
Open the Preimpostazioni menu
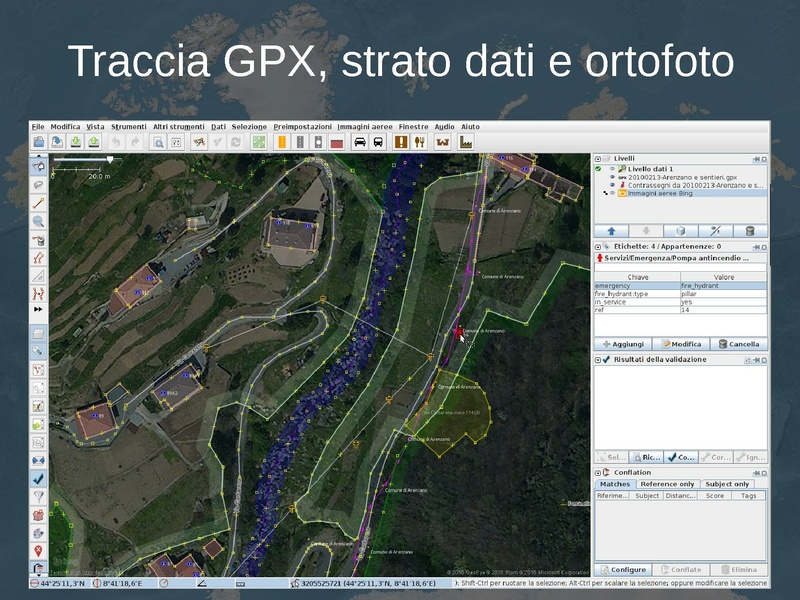pos(302,127)
